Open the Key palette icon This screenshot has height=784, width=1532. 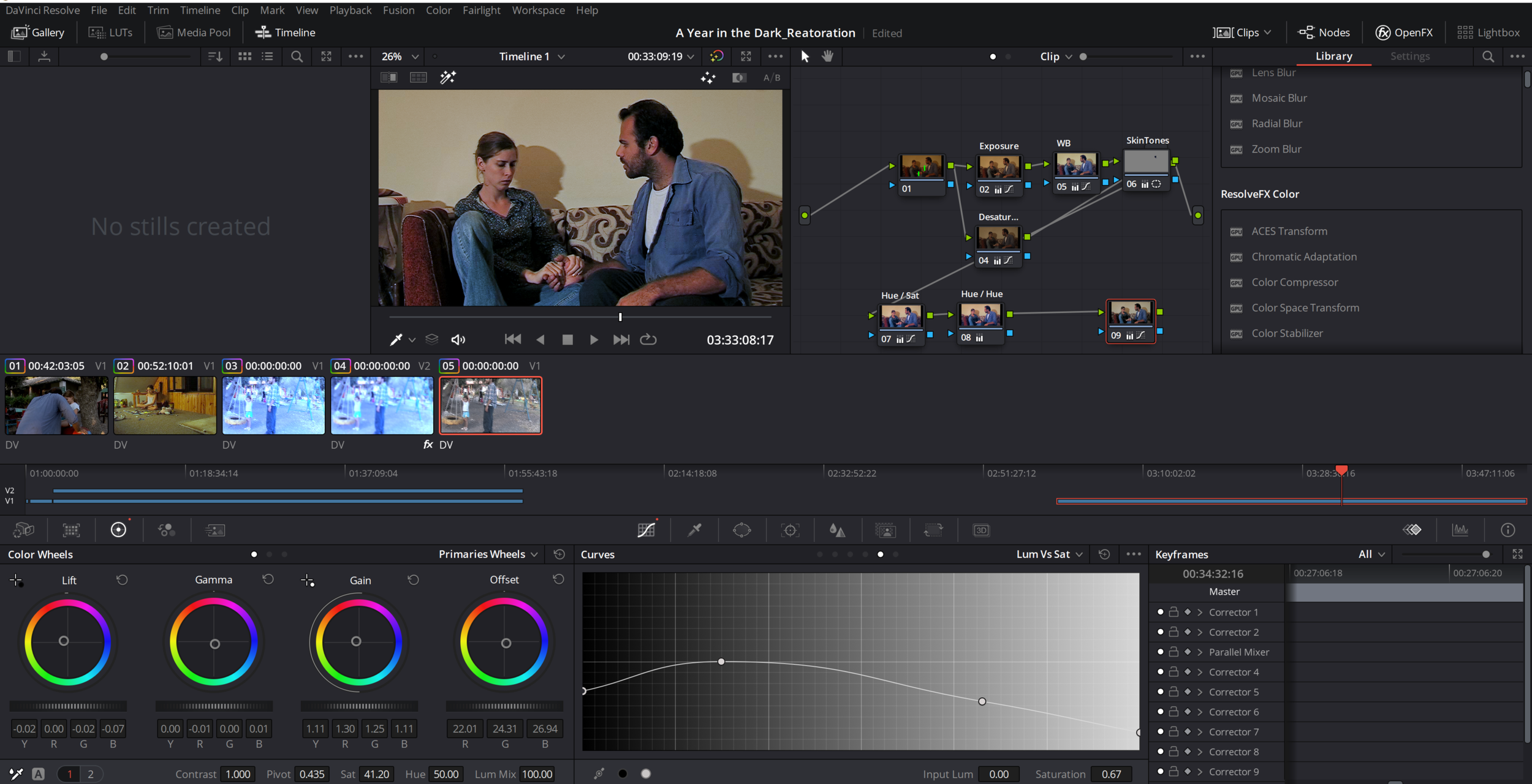[885, 530]
